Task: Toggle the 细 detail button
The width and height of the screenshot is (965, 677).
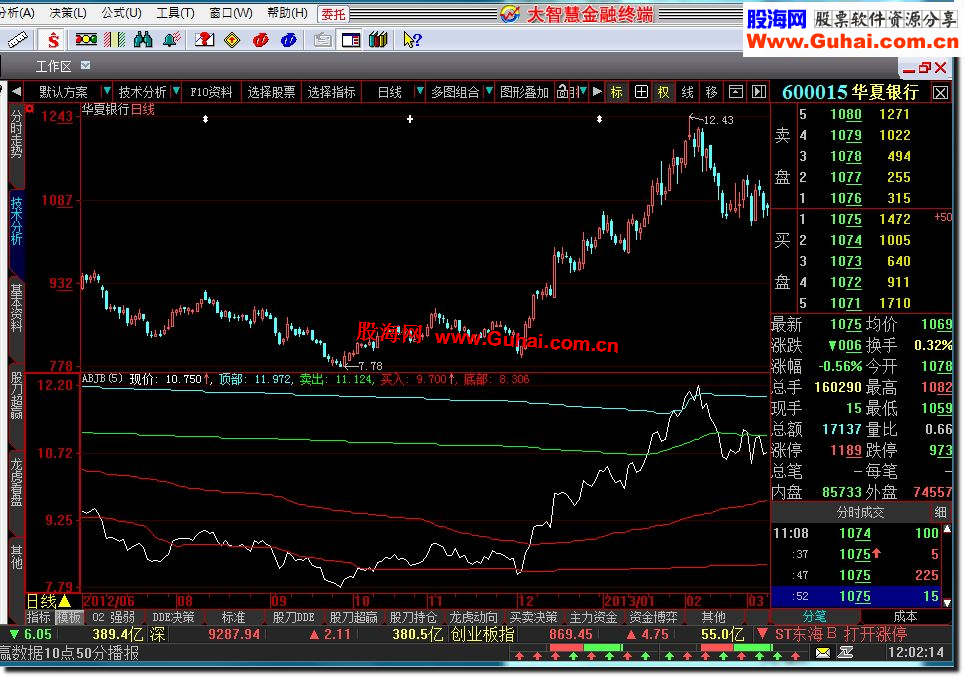Action: 940,512
